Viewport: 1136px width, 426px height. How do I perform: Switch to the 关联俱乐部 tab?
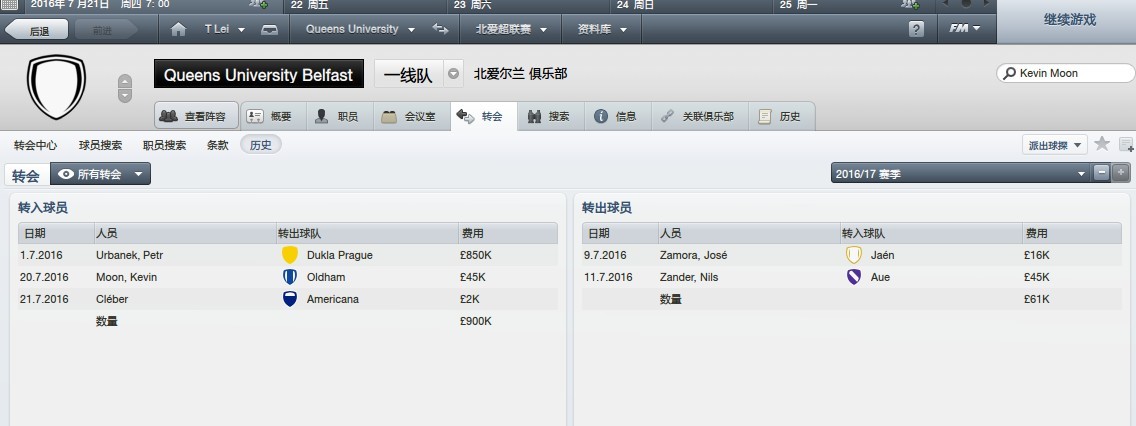(x=698, y=116)
